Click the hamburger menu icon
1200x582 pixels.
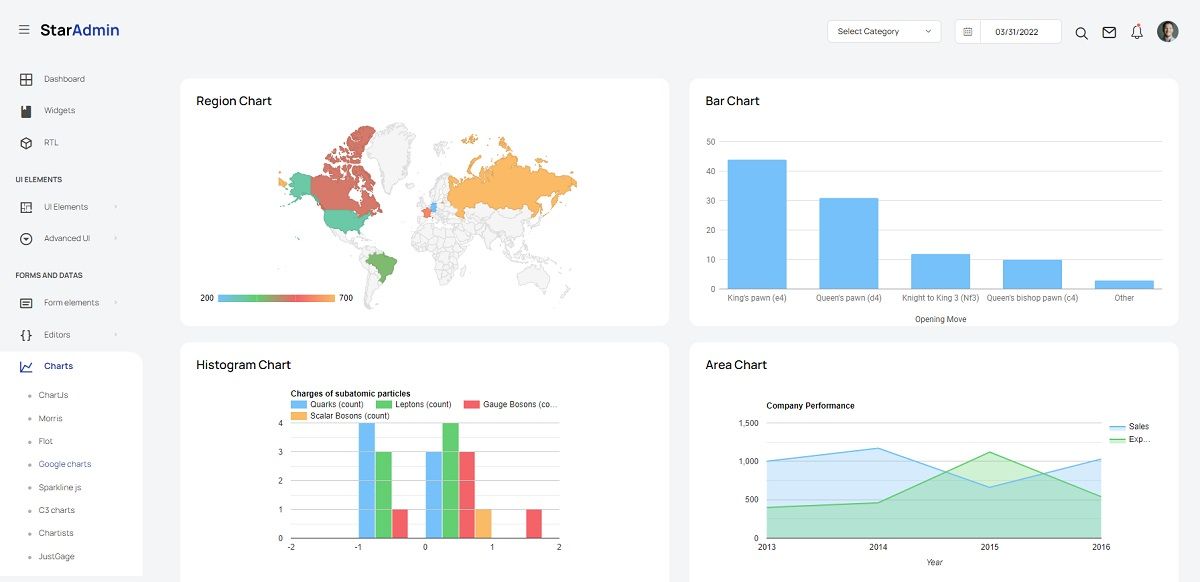[x=24, y=29]
